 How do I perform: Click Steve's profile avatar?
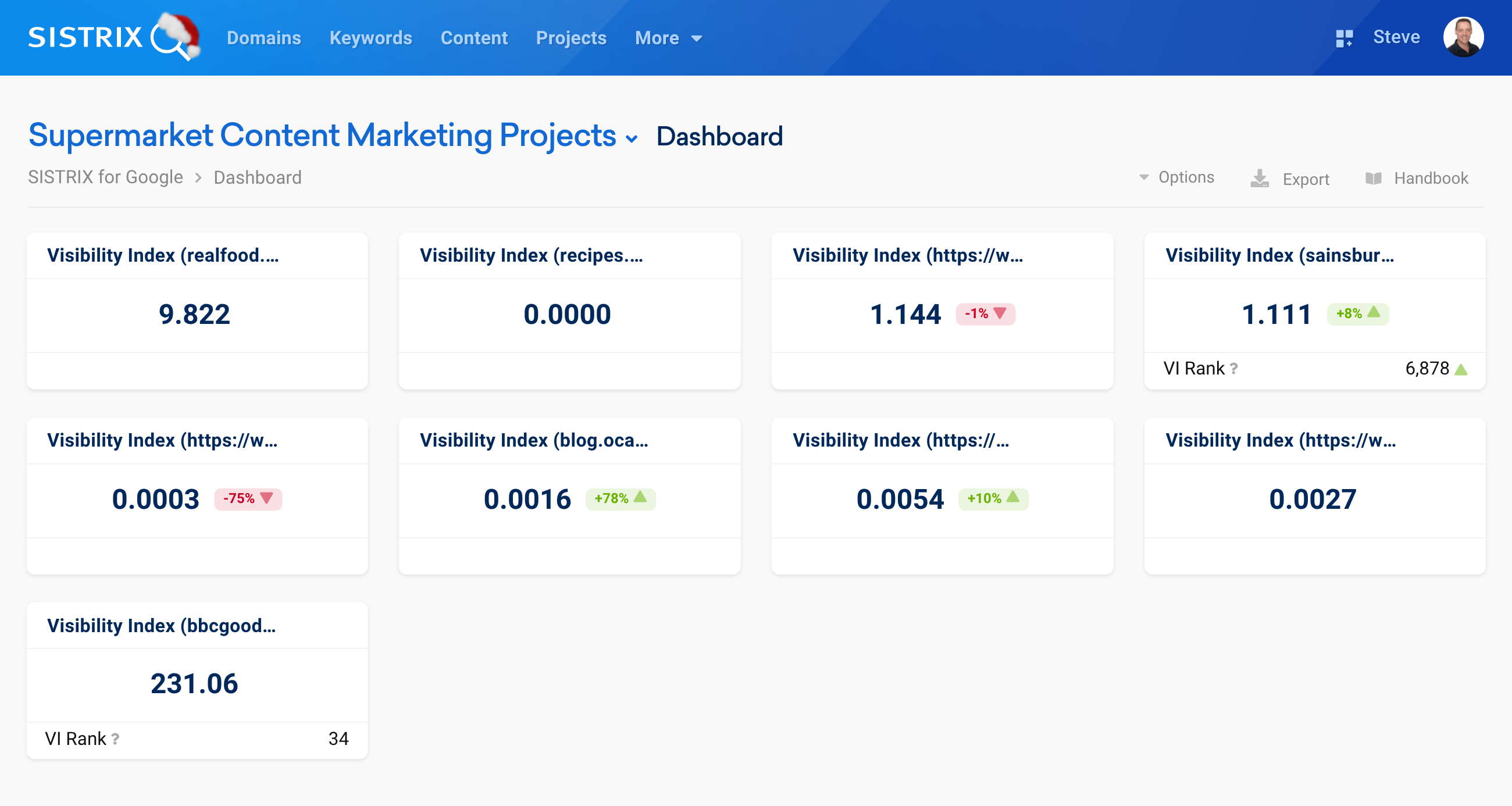pyautogui.click(x=1463, y=37)
